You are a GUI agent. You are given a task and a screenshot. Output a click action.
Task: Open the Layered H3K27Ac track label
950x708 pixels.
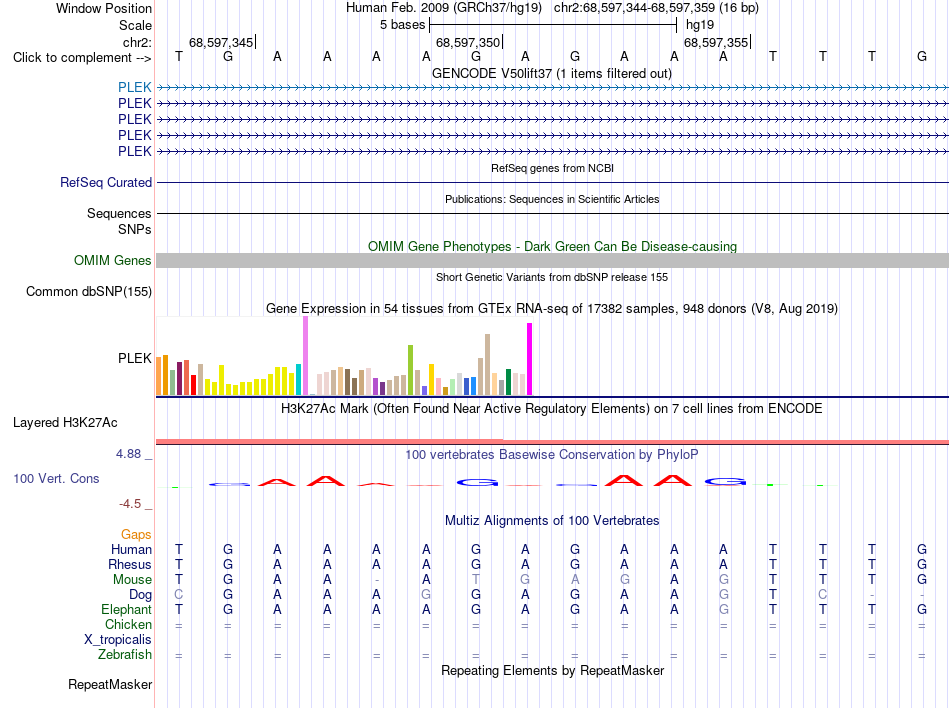tap(65, 423)
